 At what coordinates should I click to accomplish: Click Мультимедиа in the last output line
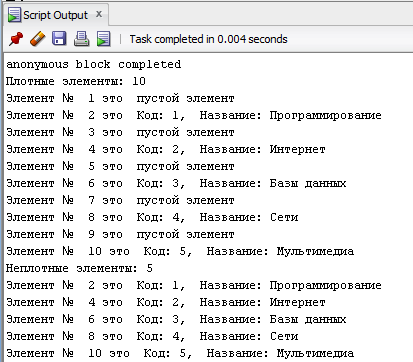click(315, 353)
